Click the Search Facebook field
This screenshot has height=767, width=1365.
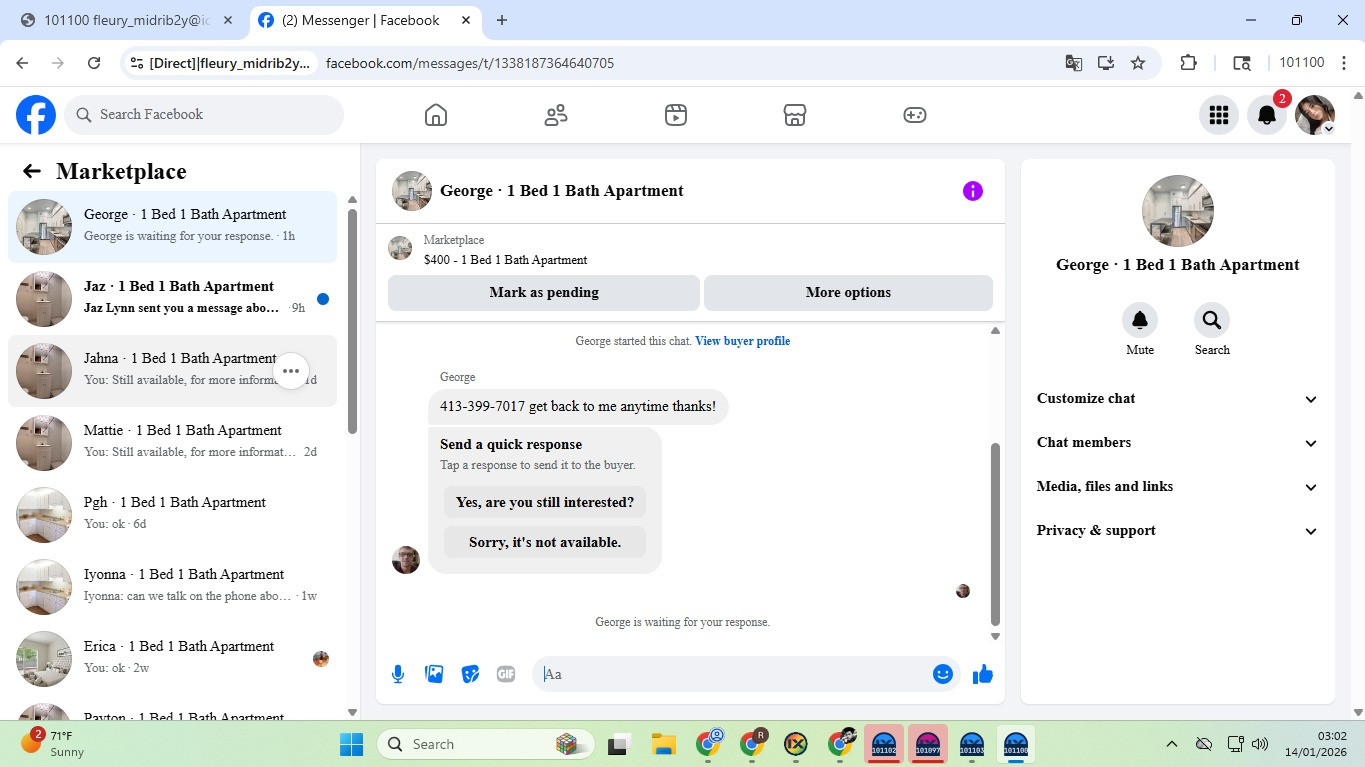pos(204,115)
